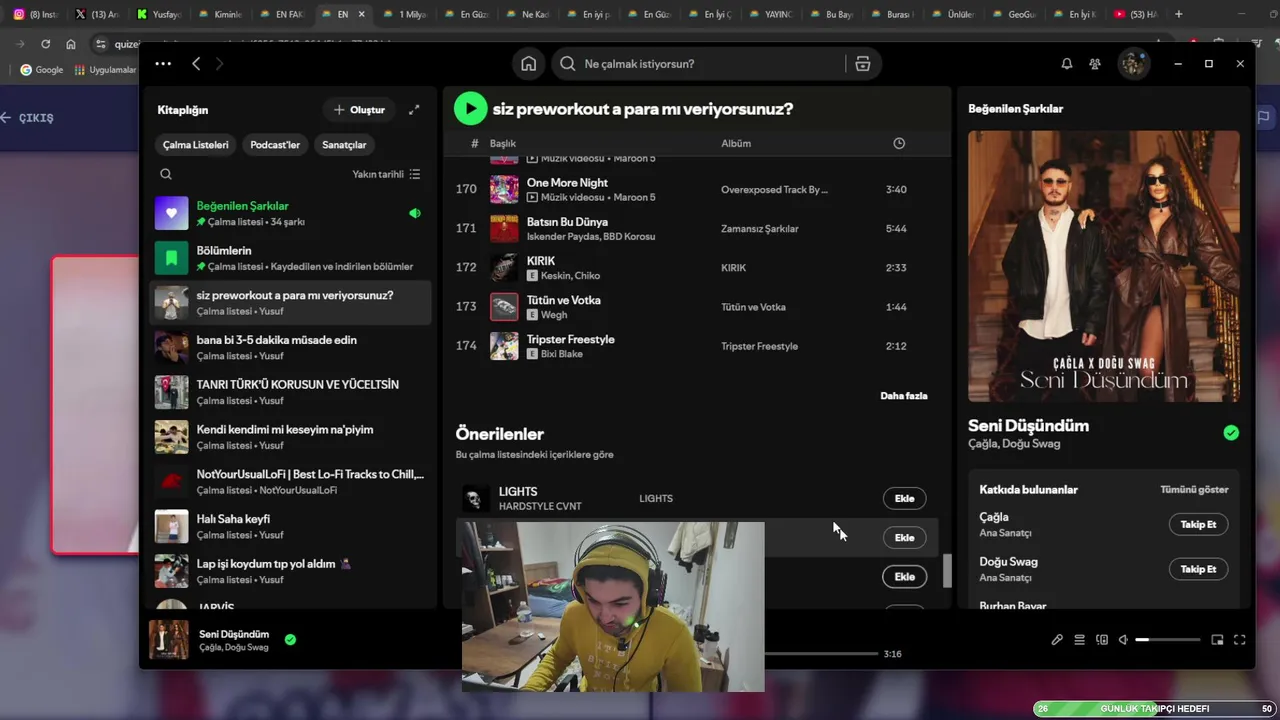Toggle liked checkmark in now playing bar
The width and height of the screenshot is (1280, 720).
[290, 640]
